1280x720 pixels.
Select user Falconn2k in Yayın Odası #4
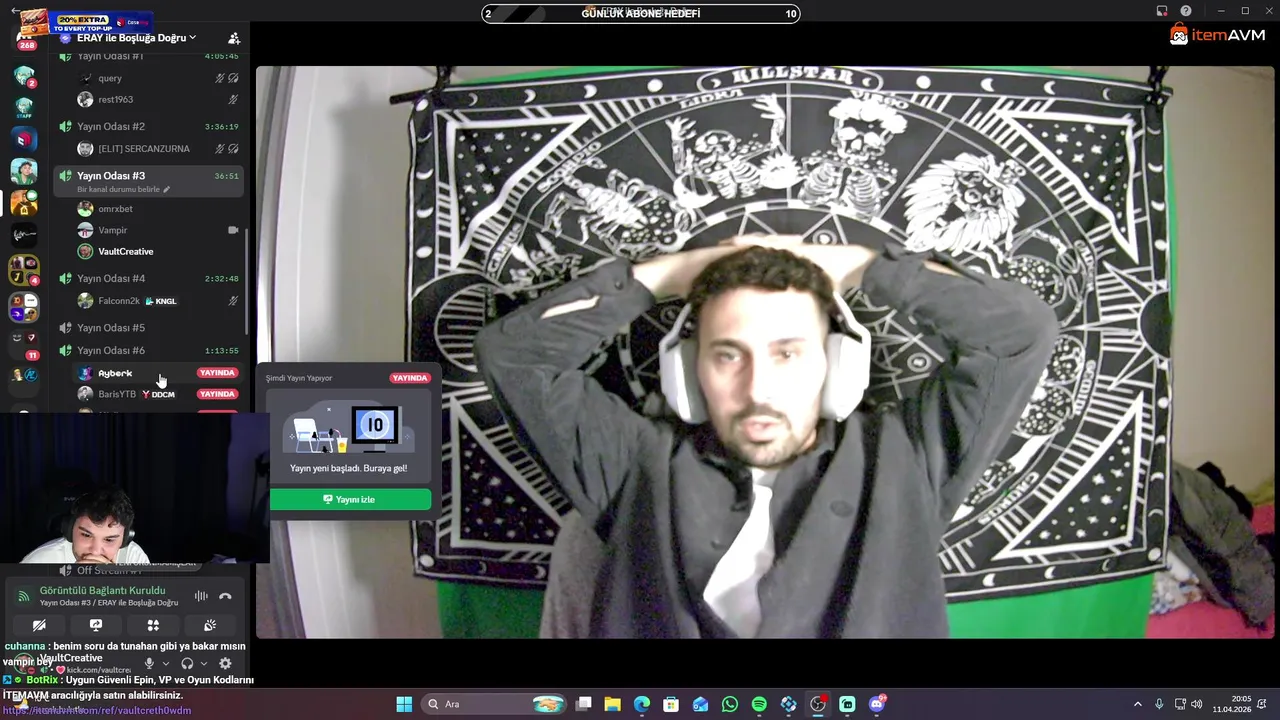[157, 300]
